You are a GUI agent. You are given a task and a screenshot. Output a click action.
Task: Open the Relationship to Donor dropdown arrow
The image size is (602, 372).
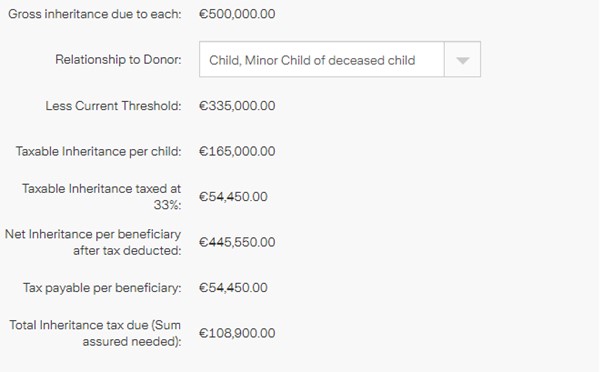tap(462, 60)
